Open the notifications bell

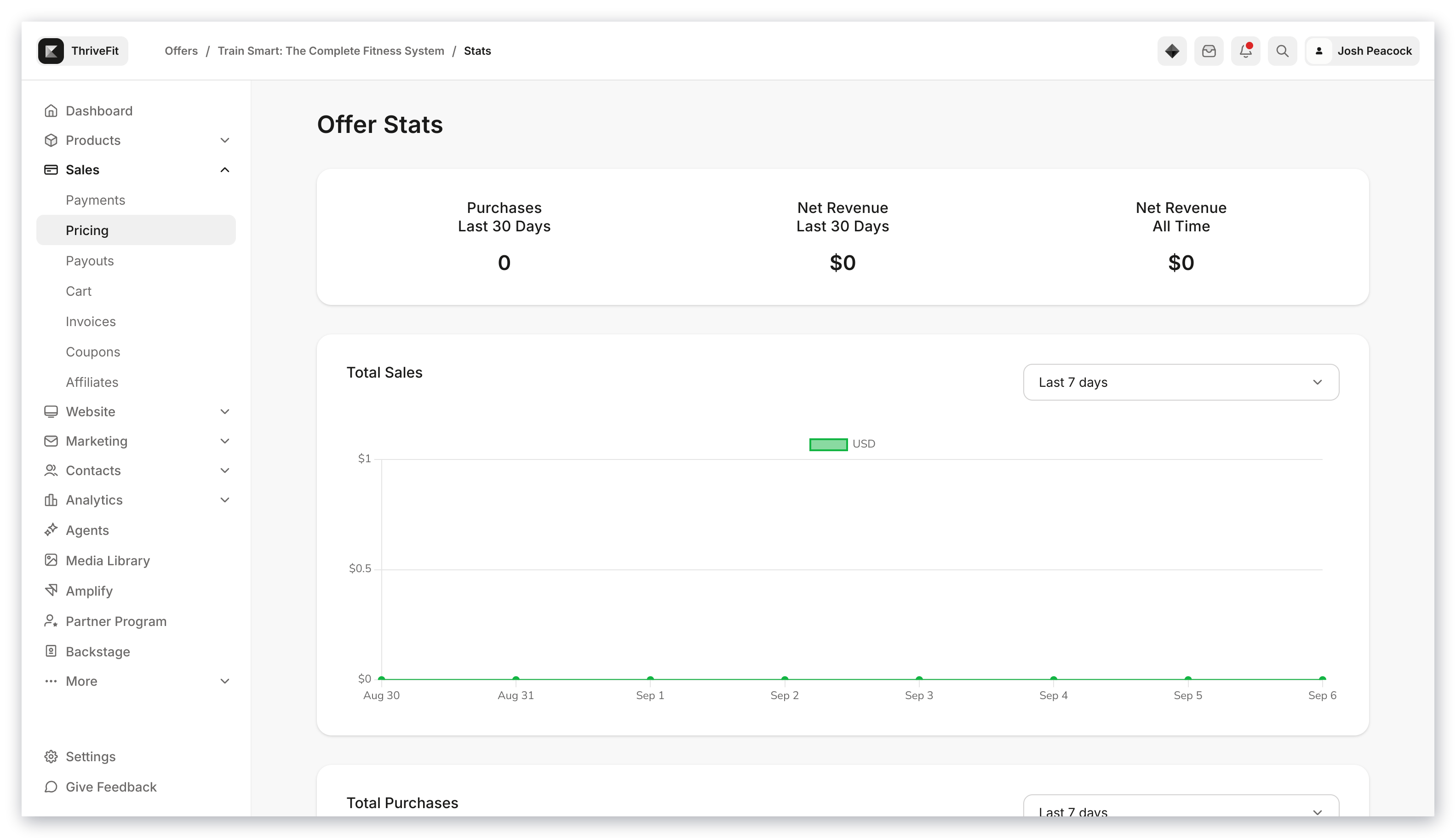1245,51
